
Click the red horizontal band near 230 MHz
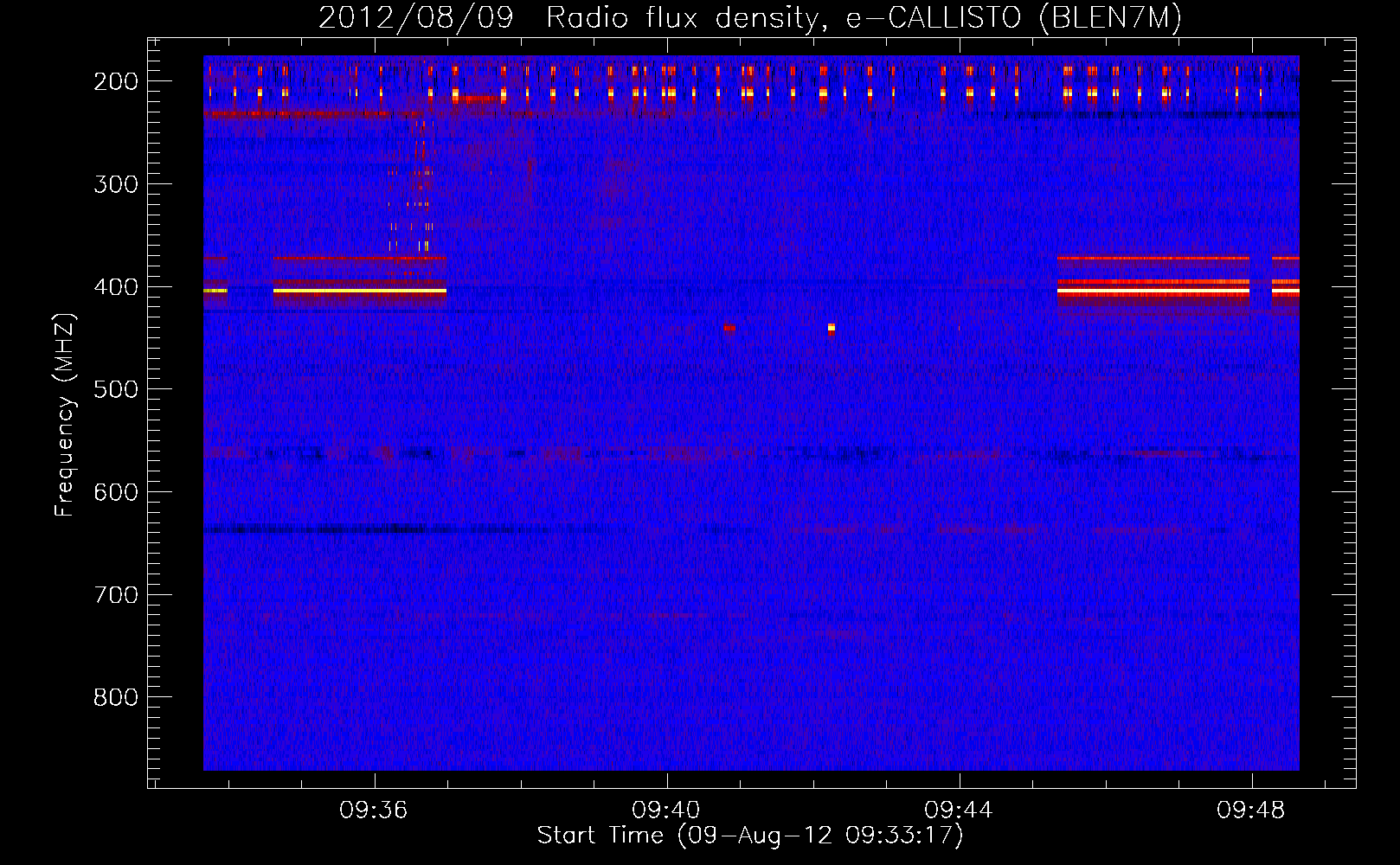pos(313,114)
